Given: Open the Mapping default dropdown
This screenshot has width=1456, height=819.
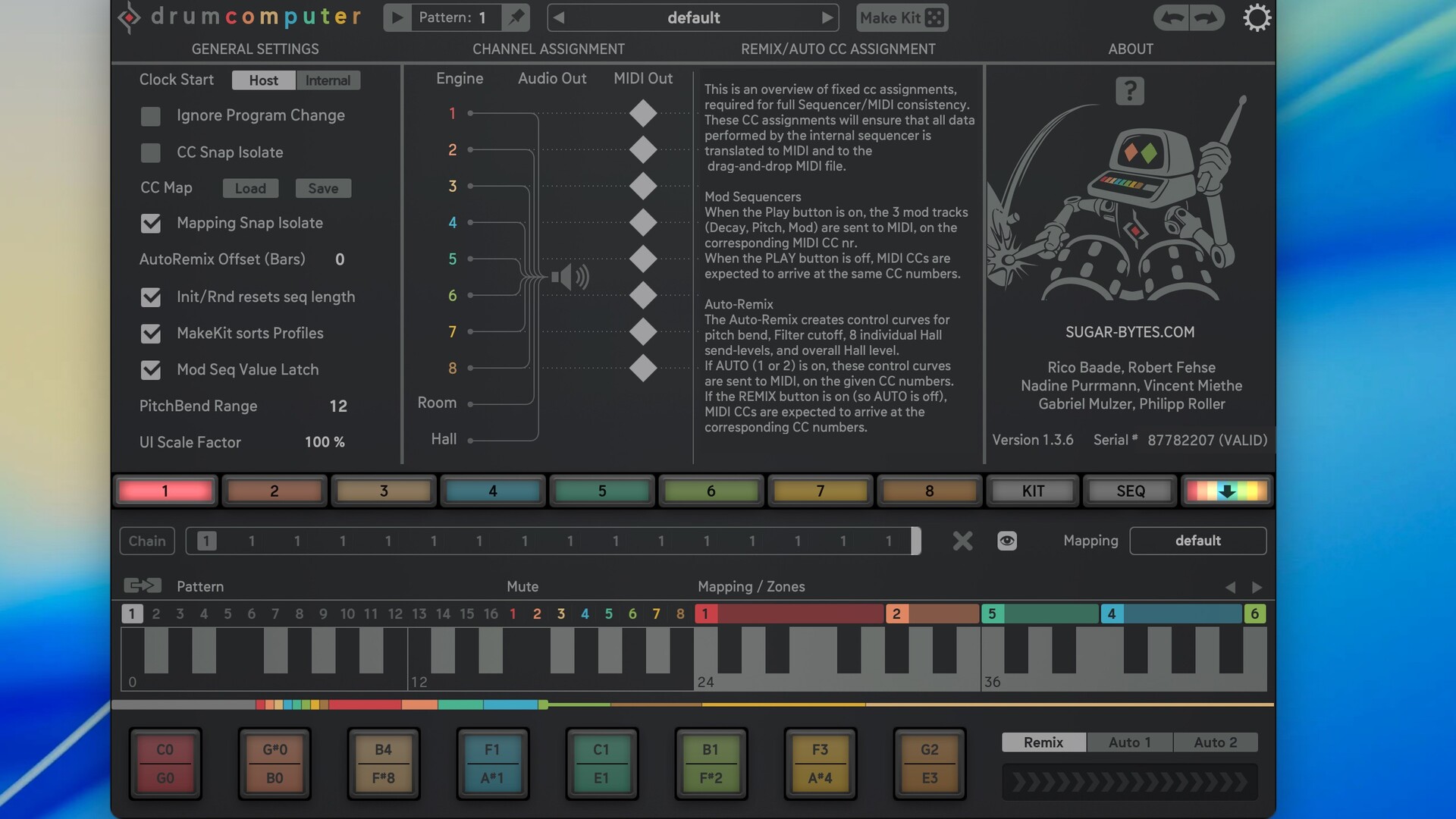Looking at the screenshot, I should (x=1197, y=541).
